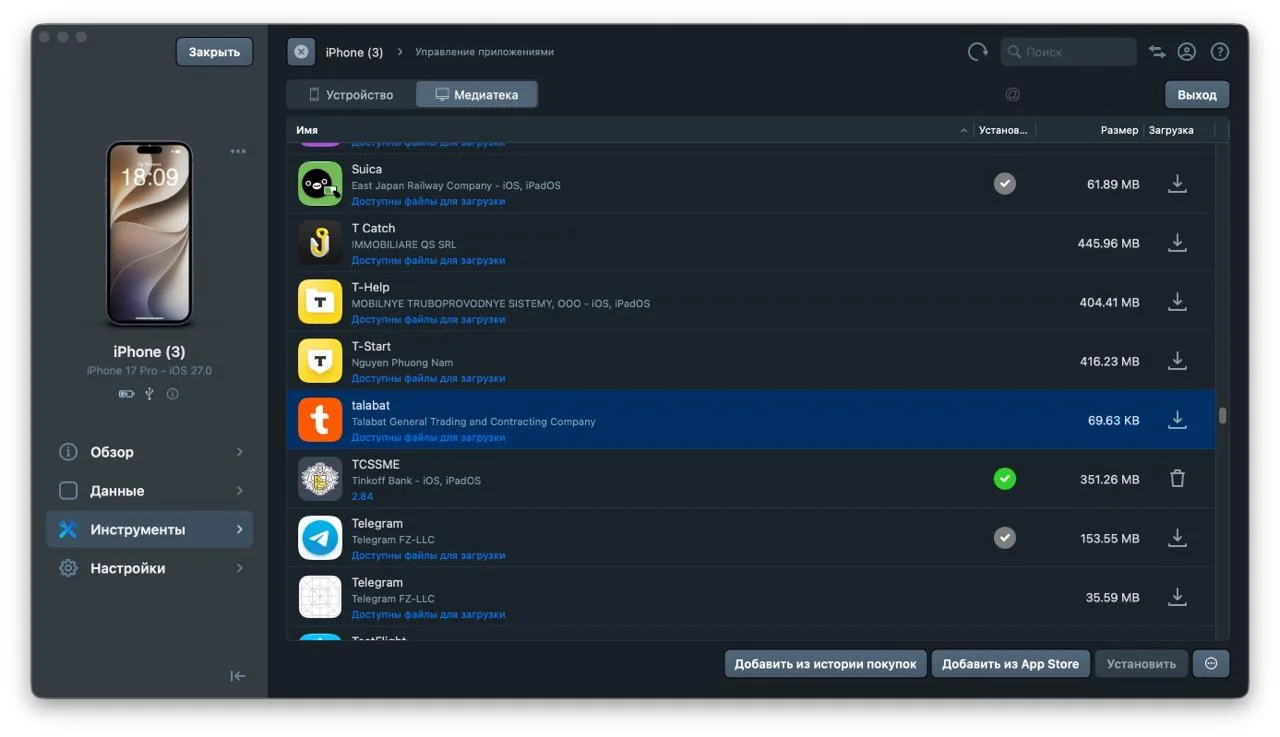This screenshot has width=1280, height=737.
Task: Select the developer text Nguyen Phuong Nam
Action: [x=402, y=362]
